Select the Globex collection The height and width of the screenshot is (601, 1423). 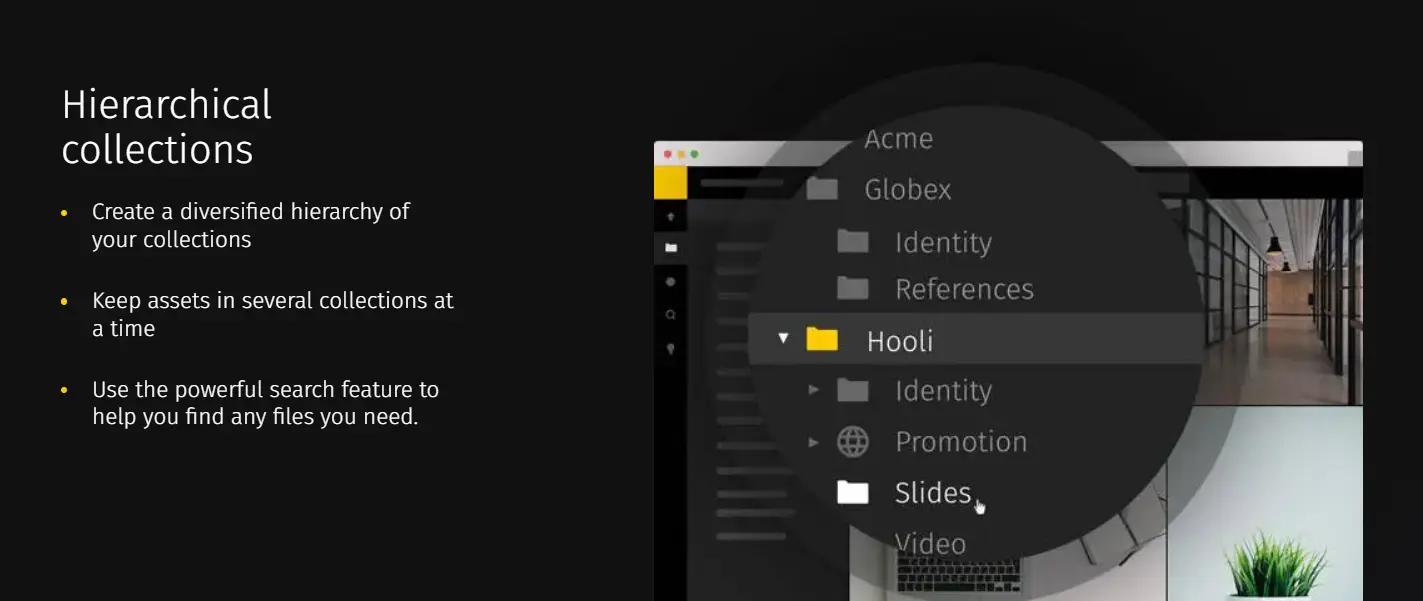click(906, 189)
